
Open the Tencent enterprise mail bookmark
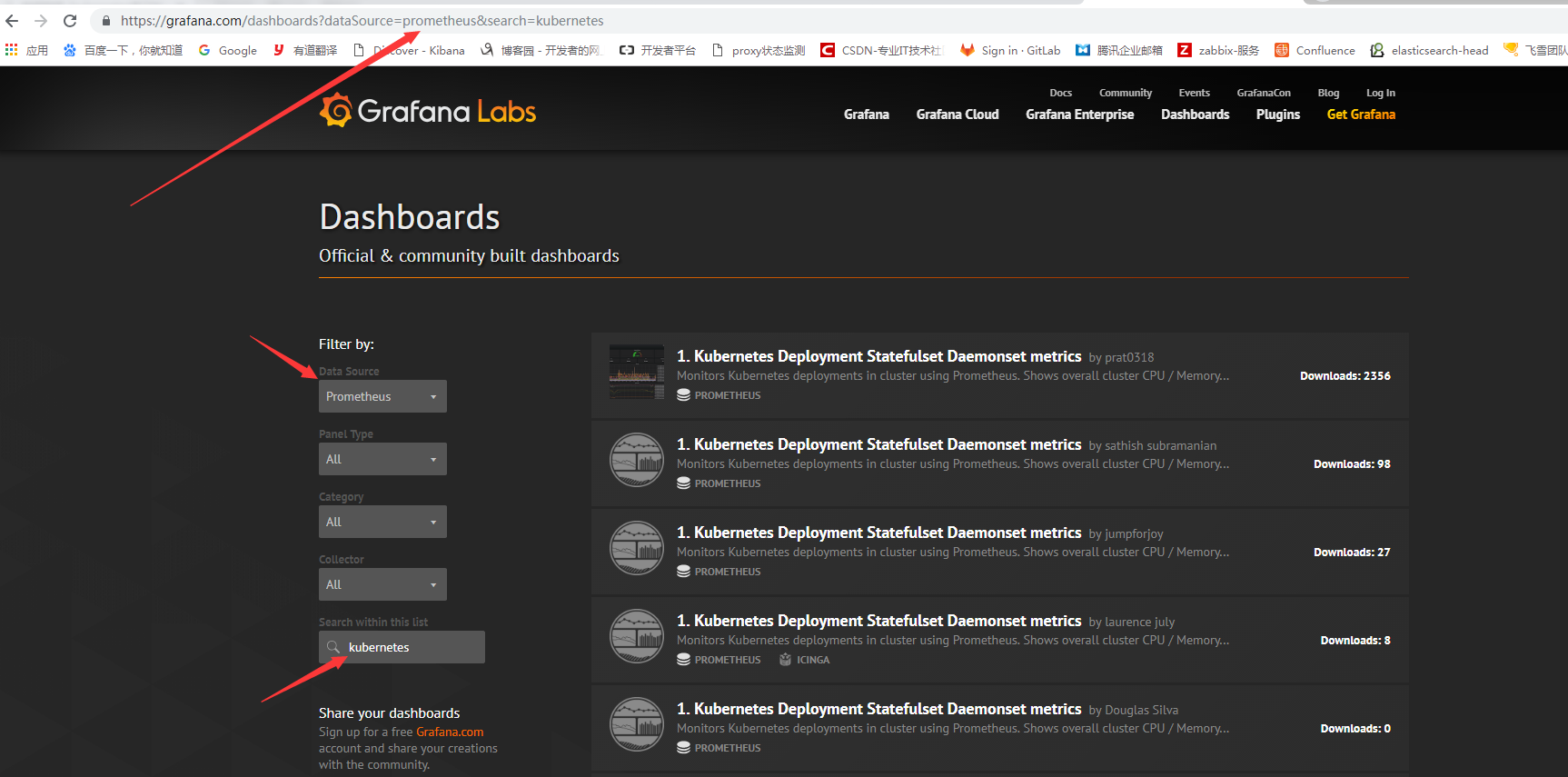(x=1119, y=50)
